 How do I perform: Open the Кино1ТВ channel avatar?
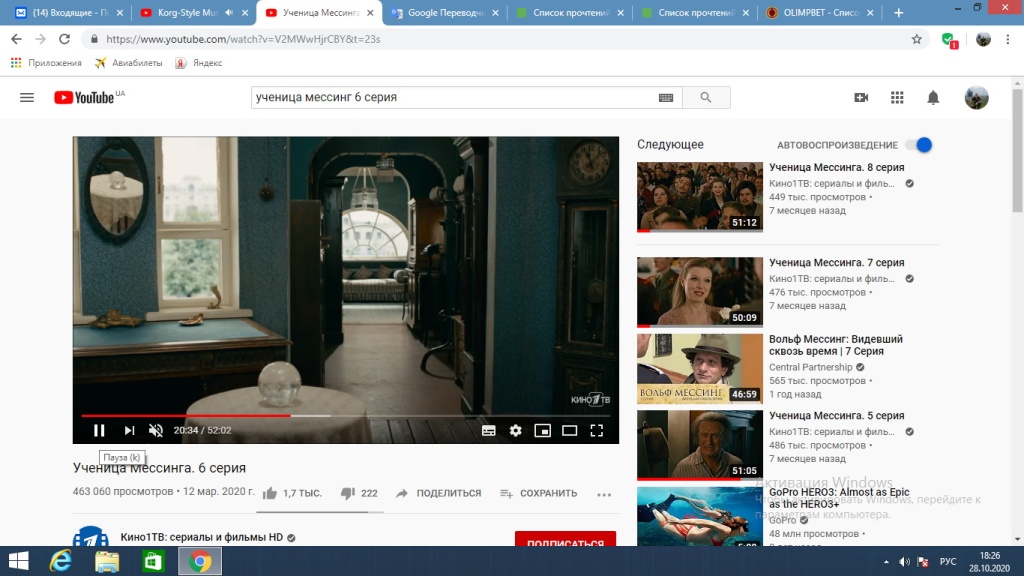pos(91,537)
